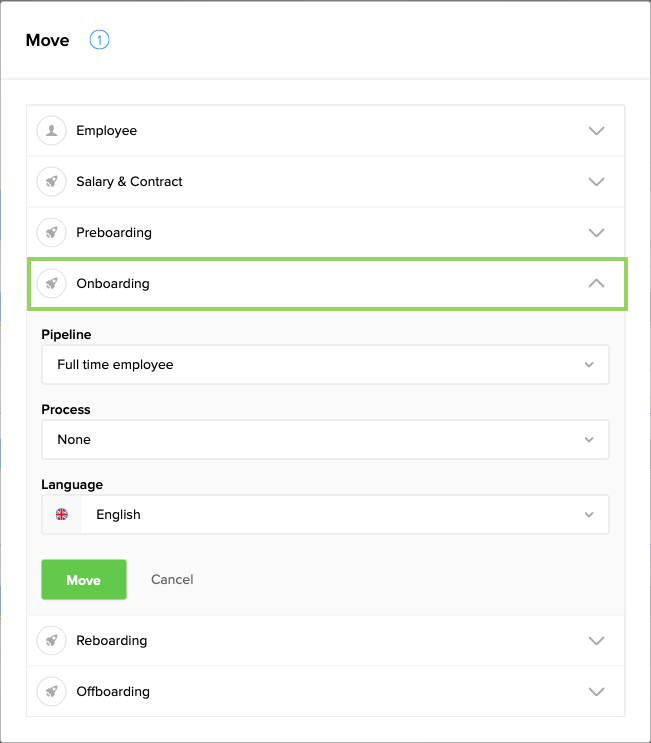Click the Preboarding rocket icon
Screen dimensions: 651x743
point(51,233)
